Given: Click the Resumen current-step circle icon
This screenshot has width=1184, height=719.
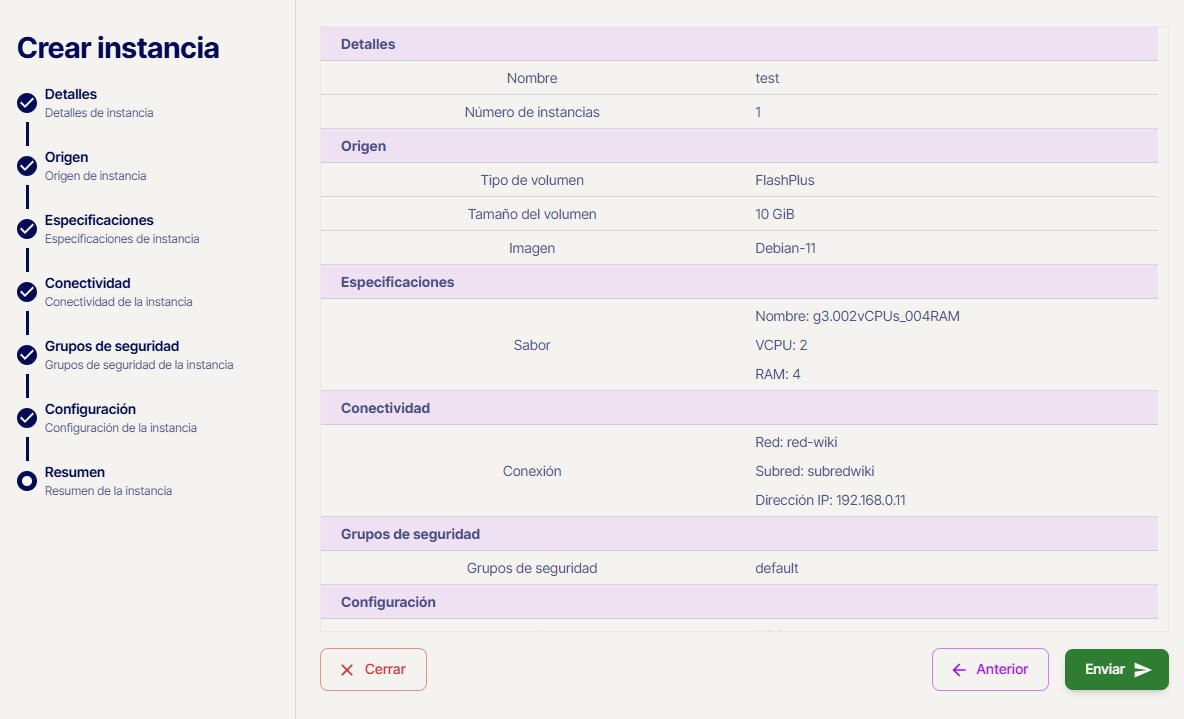Looking at the screenshot, I should point(27,481).
